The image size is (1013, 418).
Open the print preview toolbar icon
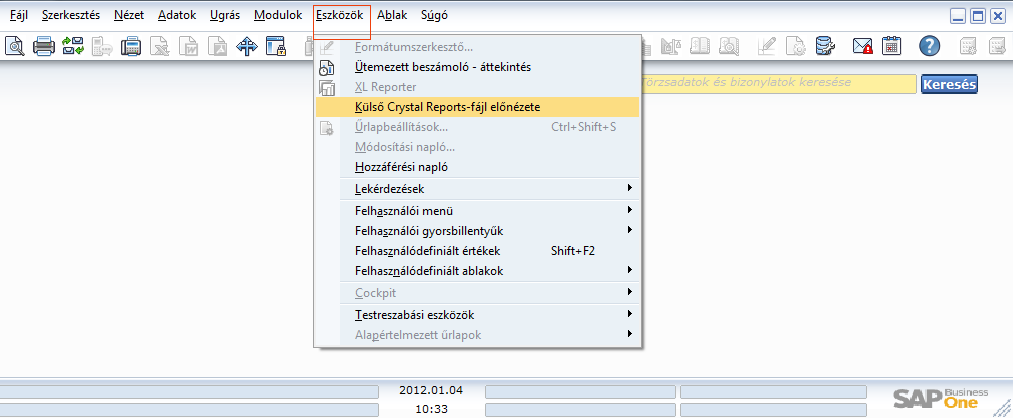14,46
